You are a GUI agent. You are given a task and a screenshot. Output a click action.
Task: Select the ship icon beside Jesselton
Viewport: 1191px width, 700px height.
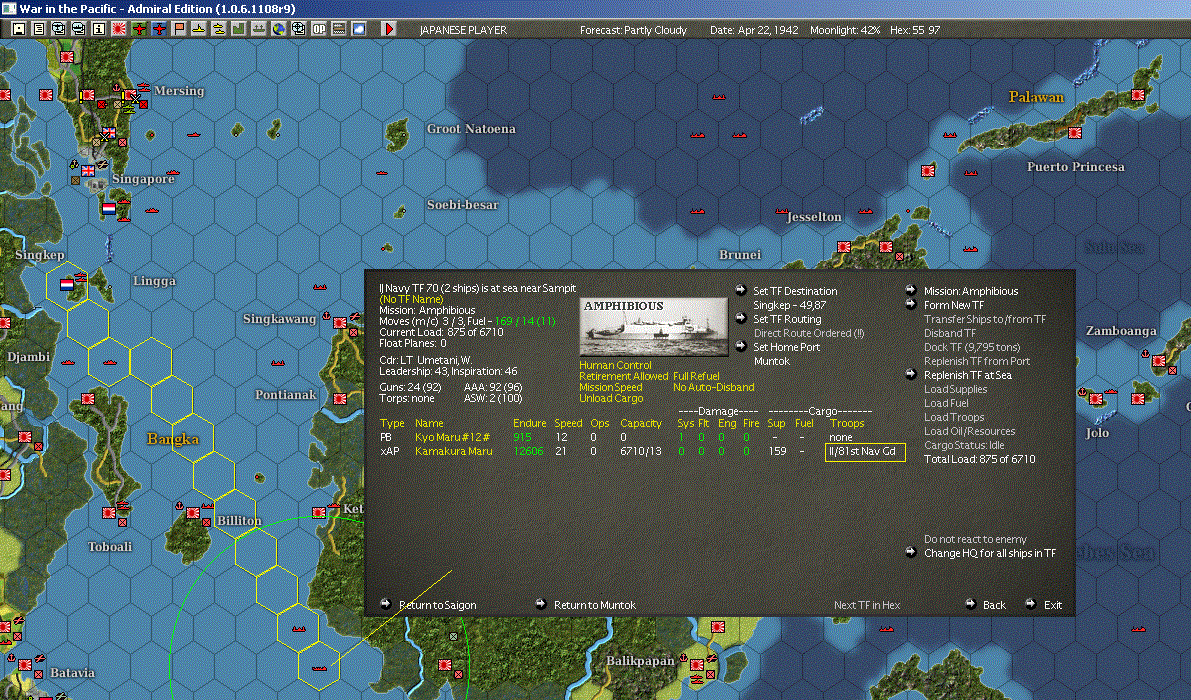(780, 211)
